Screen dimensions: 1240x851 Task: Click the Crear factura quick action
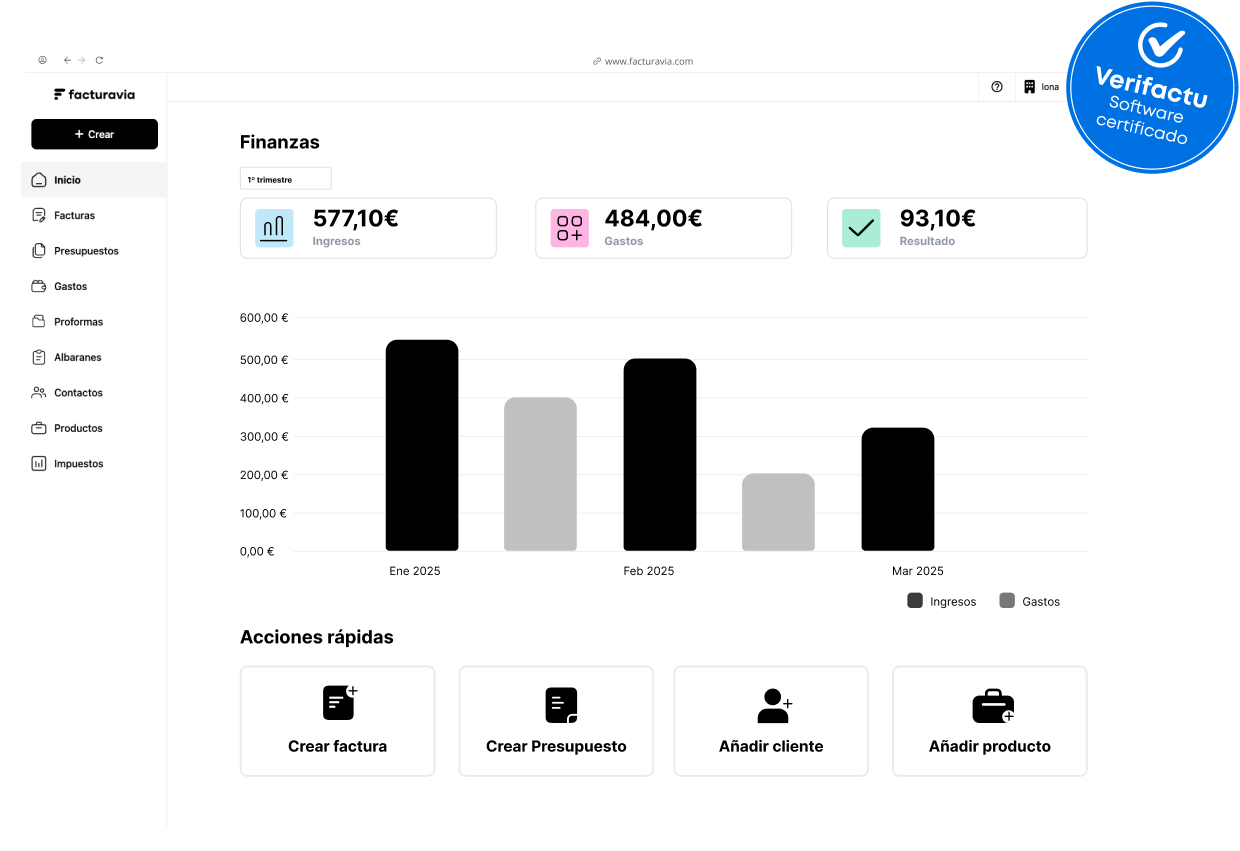pos(337,721)
